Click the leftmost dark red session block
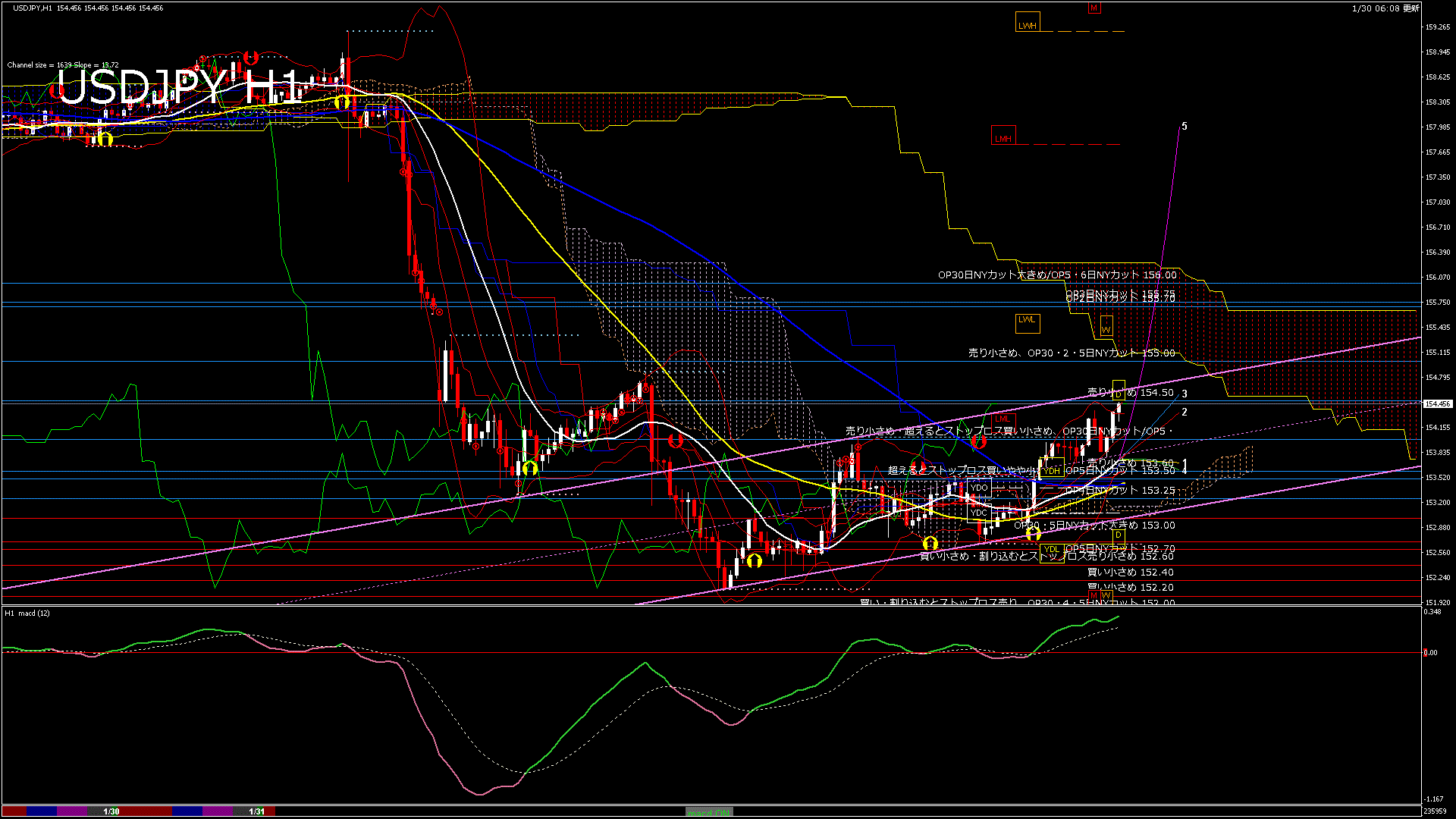The image size is (1456, 819). [x=14, y=811]
